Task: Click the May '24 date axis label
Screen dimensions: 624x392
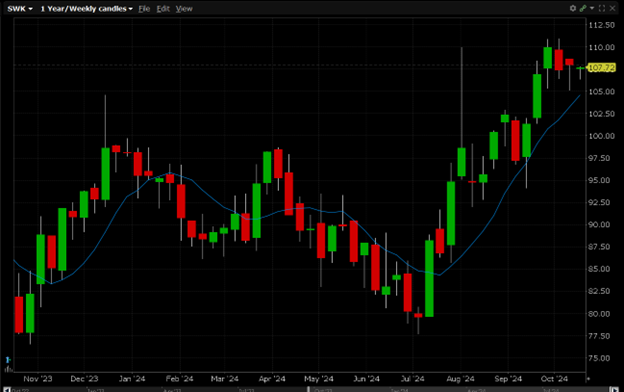Action: coord(319,378)
